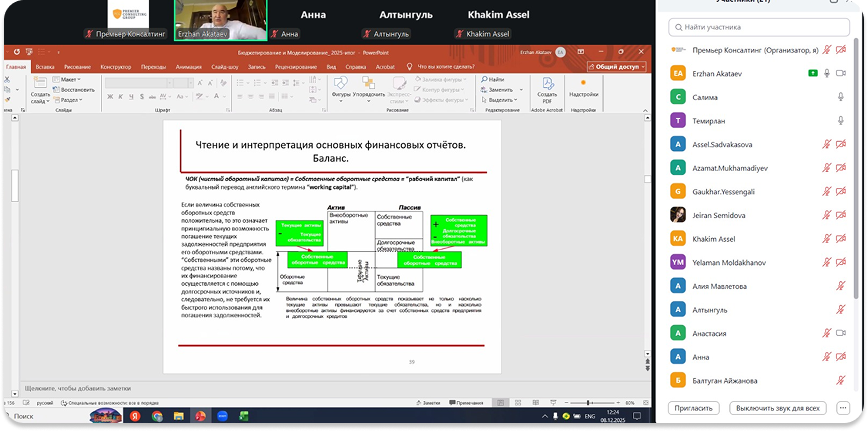This screenshot has height=431, width=868.
Task: Open the Раздел section dropdown
Action: (x=68, y=100)
